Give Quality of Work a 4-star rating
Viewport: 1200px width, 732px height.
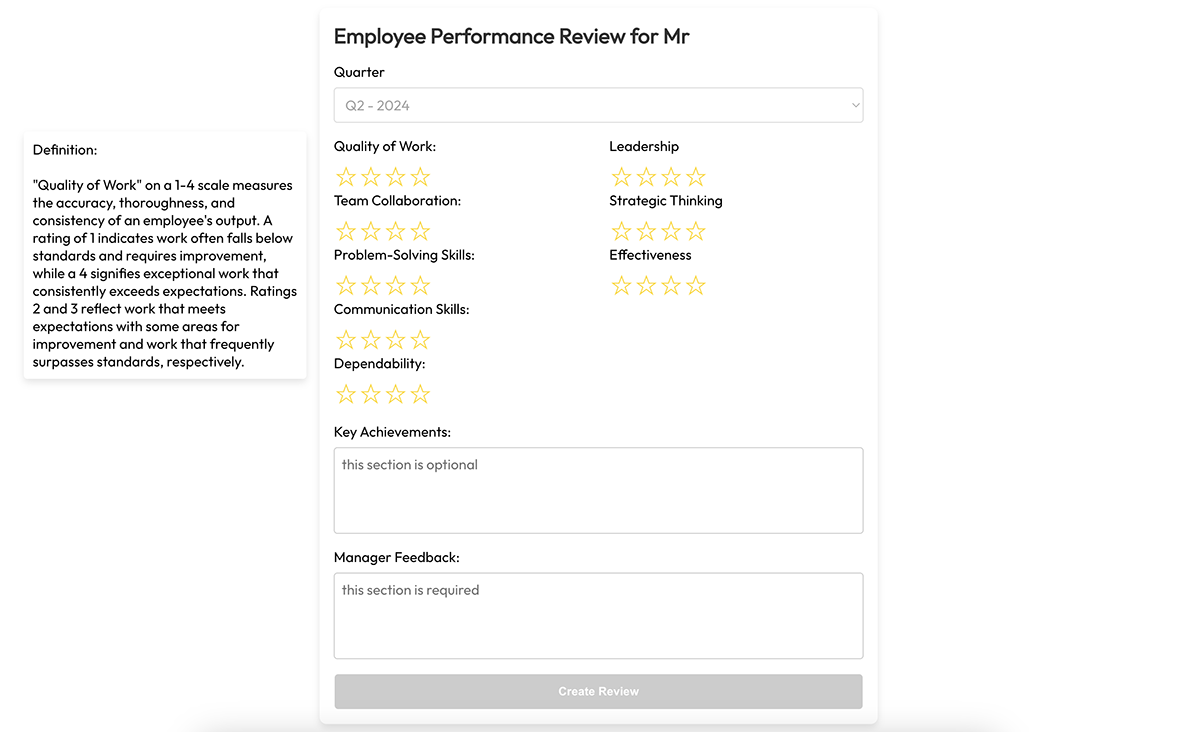(x=420, y=176)
